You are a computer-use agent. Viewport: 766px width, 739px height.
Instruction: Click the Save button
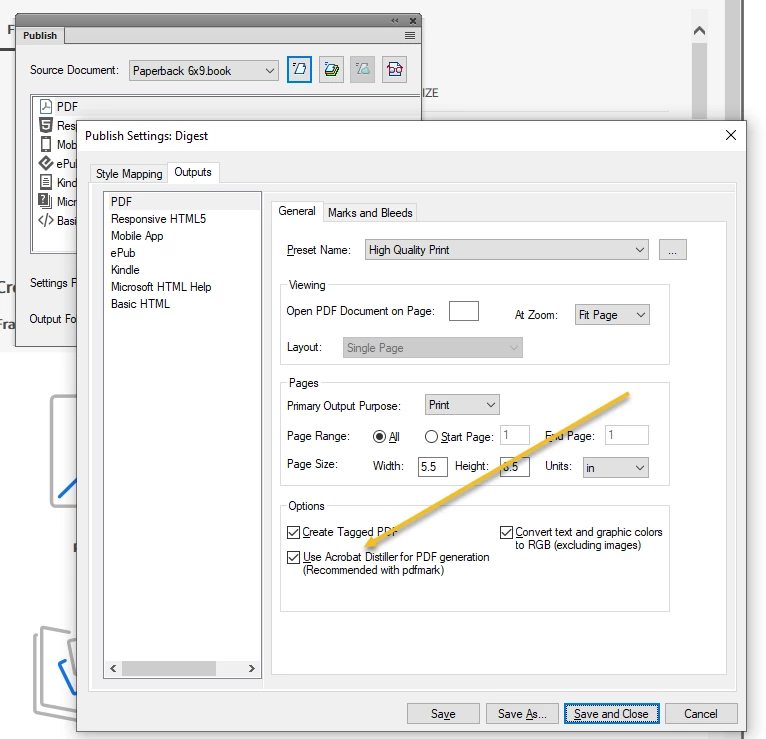[443, 714]
